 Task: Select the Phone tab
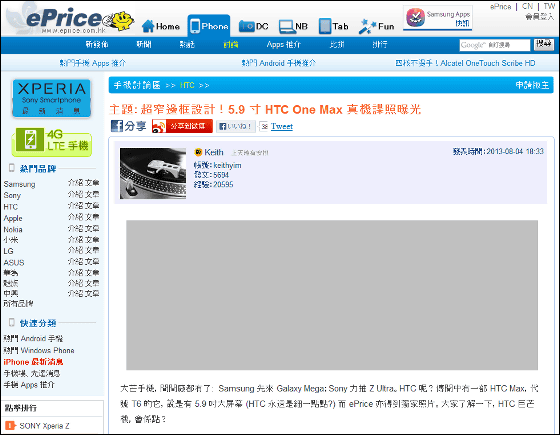209,26
